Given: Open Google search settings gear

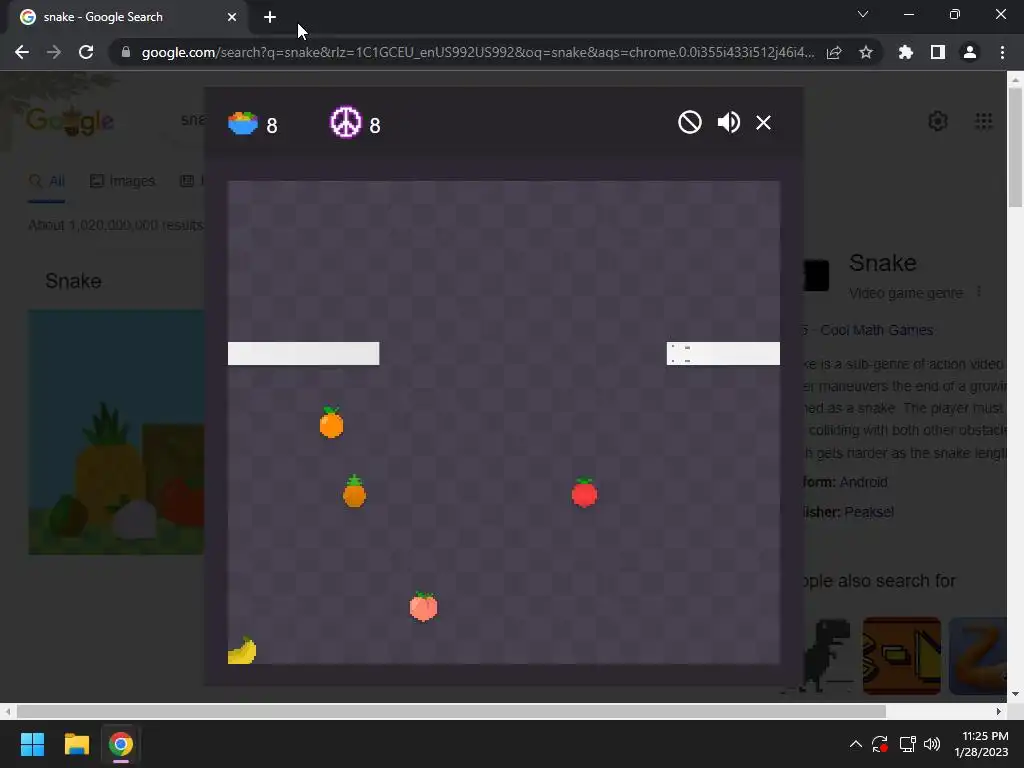Looking at the screenshot, I should (x=938, y=121).
